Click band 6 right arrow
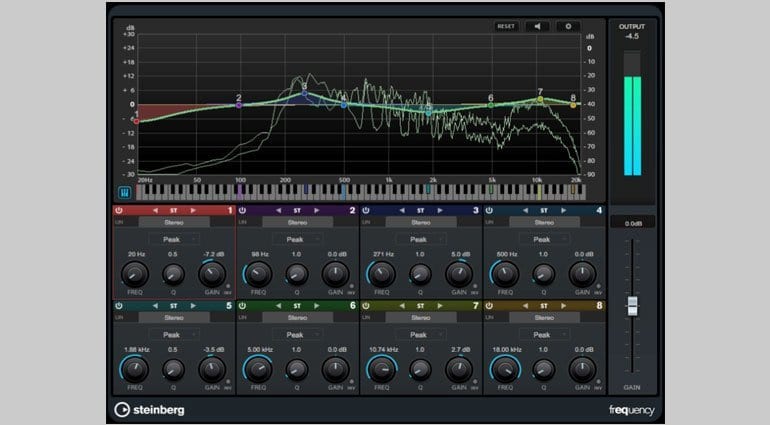Image resolution: width=770 pixels, height=425 pixels. pyautogui.click(x=316, y=306)
